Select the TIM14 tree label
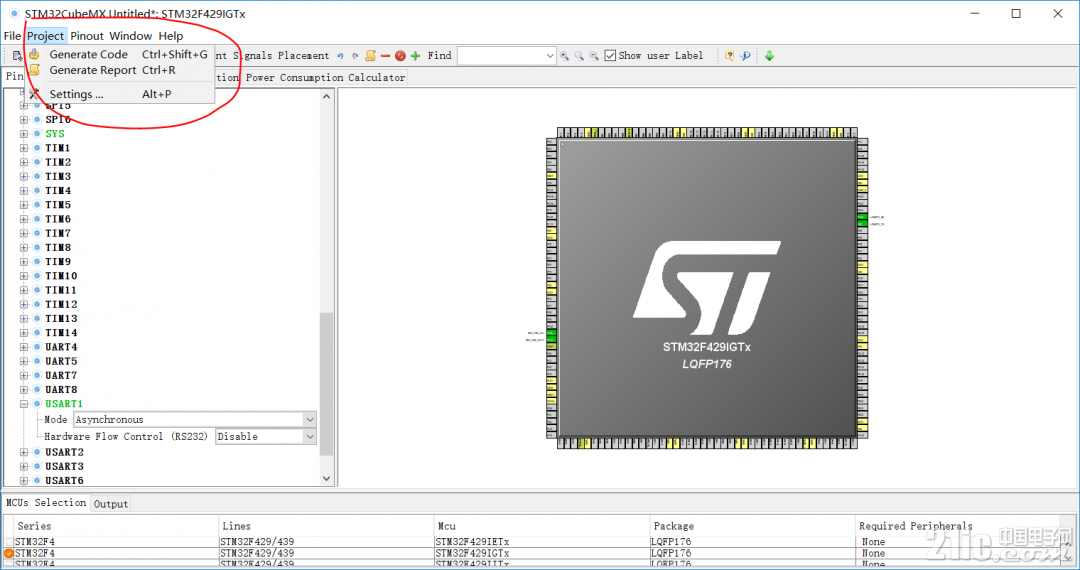Screen dimensions: 1080x570 [61, 332]
